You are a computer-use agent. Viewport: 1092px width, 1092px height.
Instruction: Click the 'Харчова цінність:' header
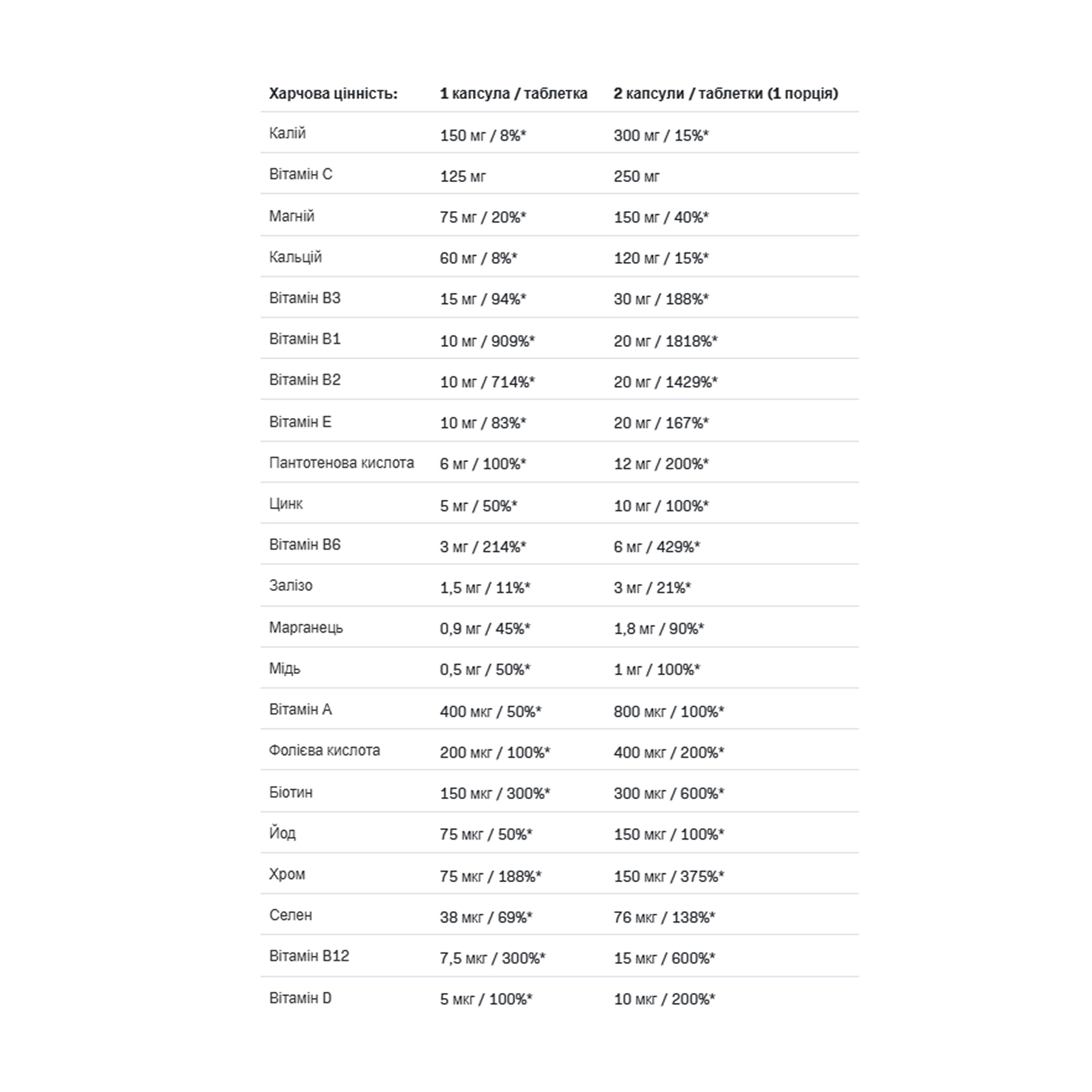point(333,93)
